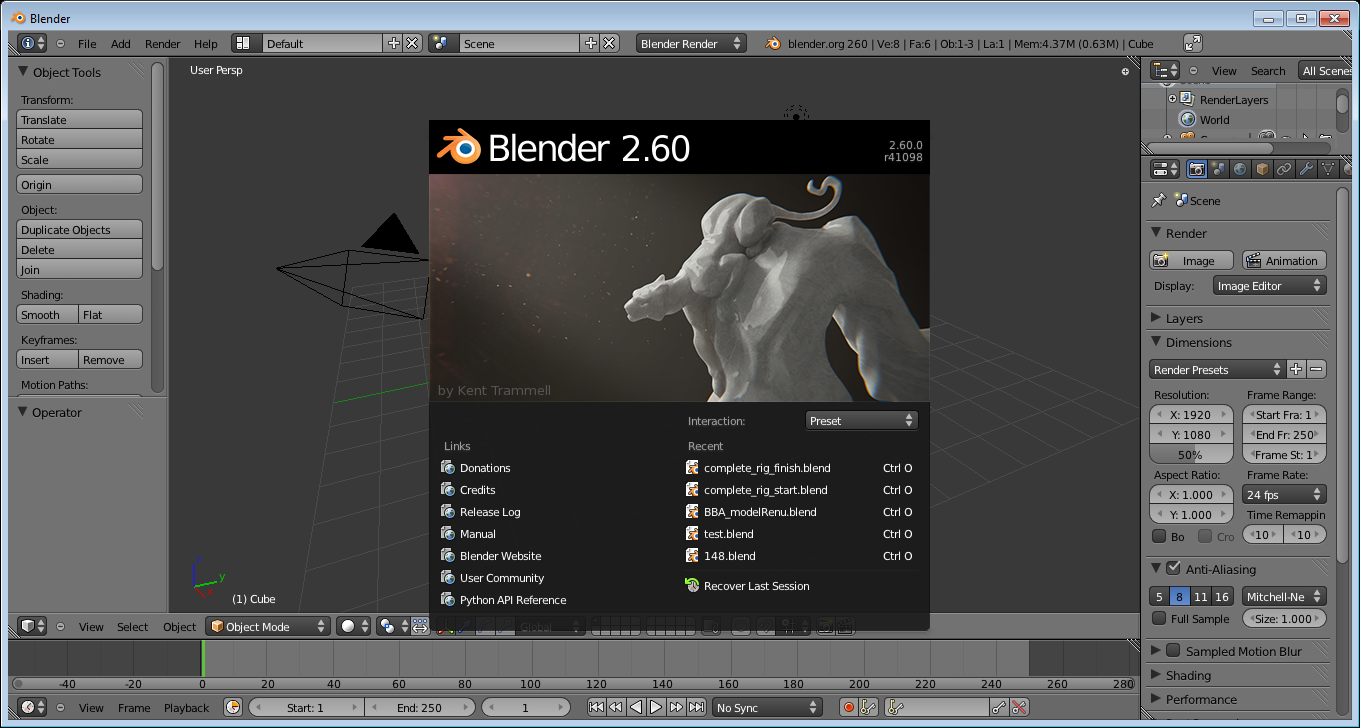The width and height of the screenshot is (1360, 728).
Task: Open the Interaction Preset dropdown
Action: pyautogui.click(x=861, y=421)
